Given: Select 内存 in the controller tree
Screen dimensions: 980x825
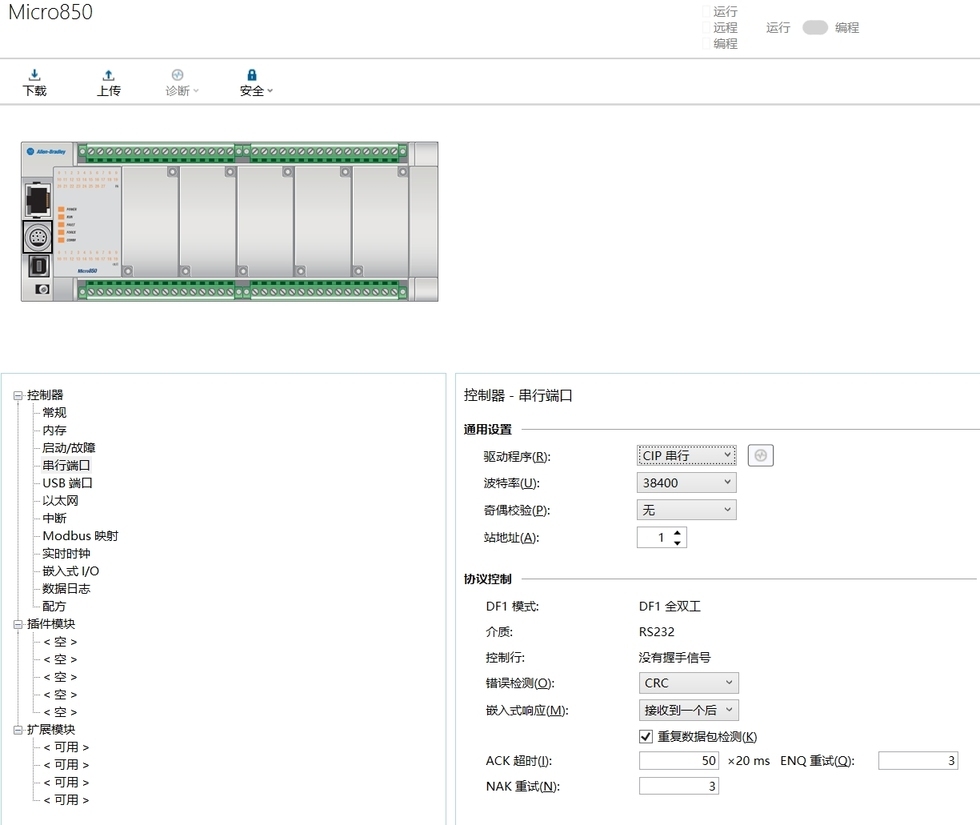Looking at the screenshot, I should [x=54, y=430].
